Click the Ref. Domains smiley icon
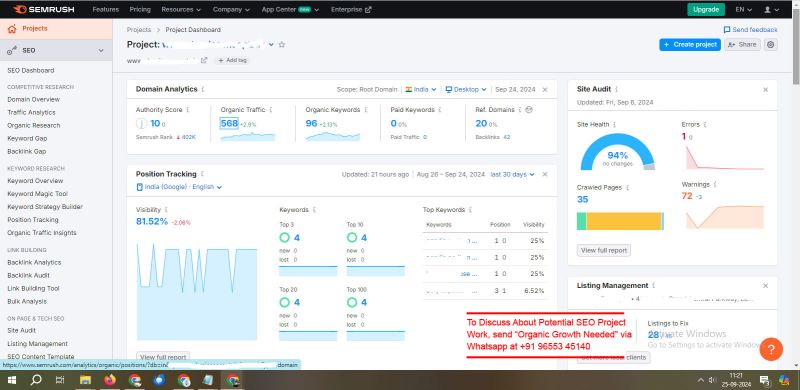Image resolution: width=800 pixels, height=390 pixels. point(529,109)
